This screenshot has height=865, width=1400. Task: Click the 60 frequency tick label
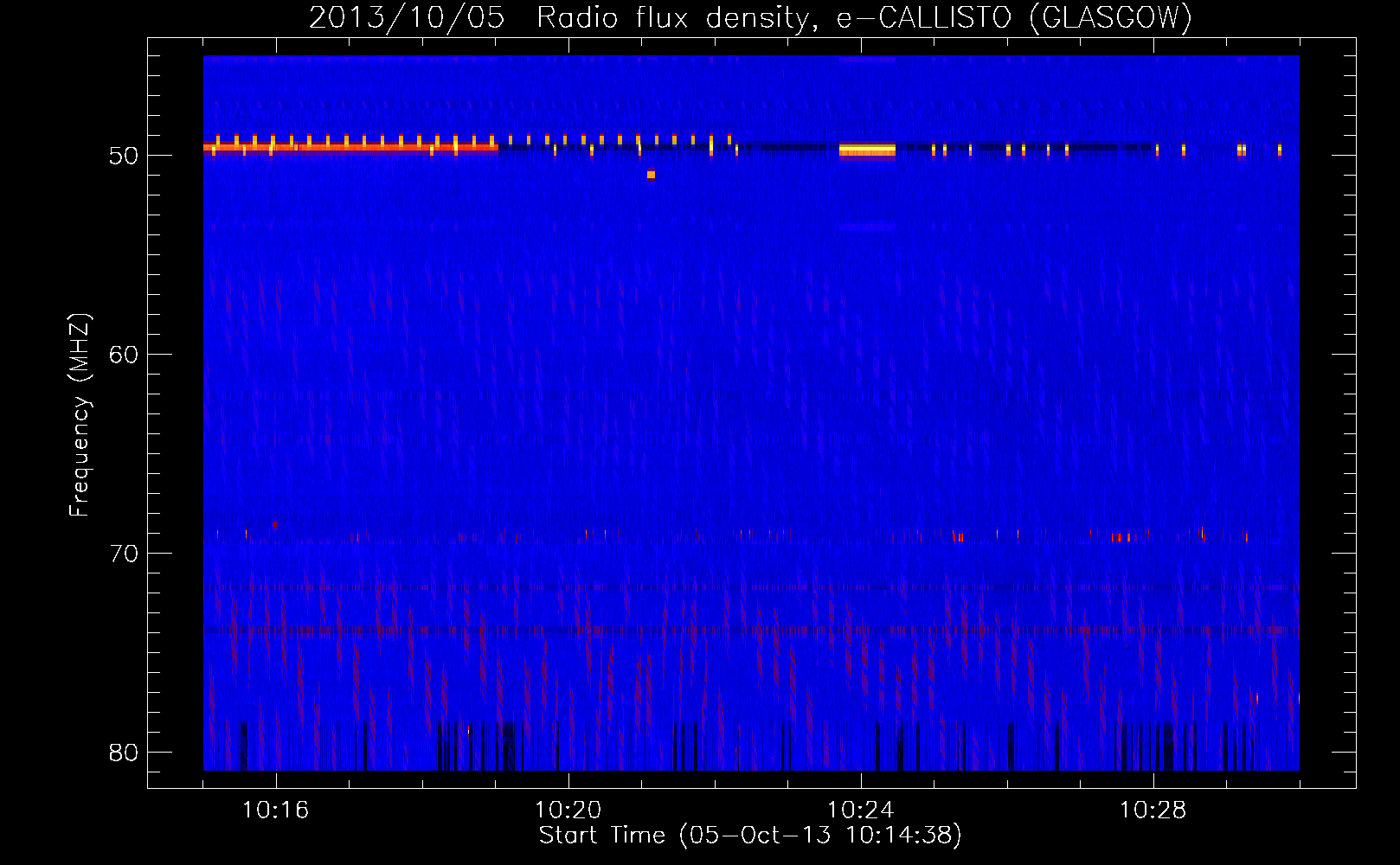[125, 355]
